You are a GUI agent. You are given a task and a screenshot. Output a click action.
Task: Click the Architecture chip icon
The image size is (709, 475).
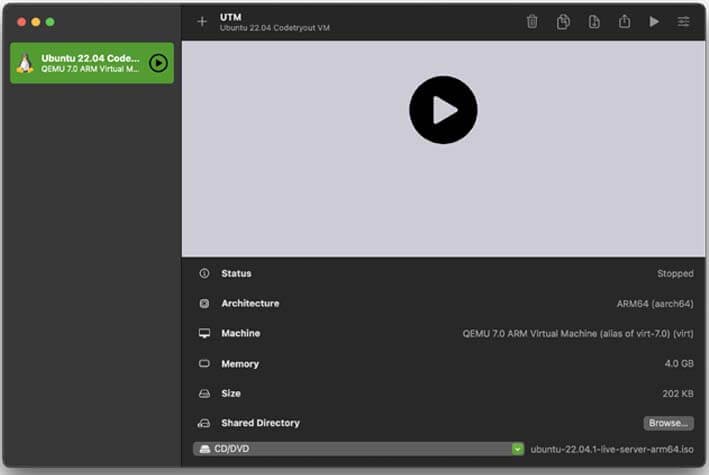pos(204,303)
